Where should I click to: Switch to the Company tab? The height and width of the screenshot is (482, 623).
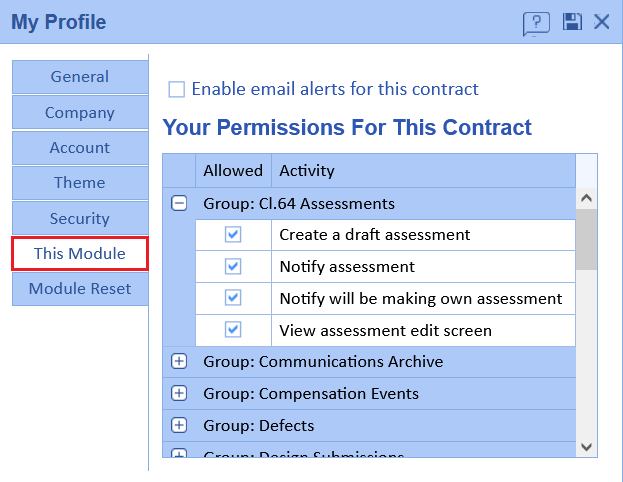(x=80, y=113)
